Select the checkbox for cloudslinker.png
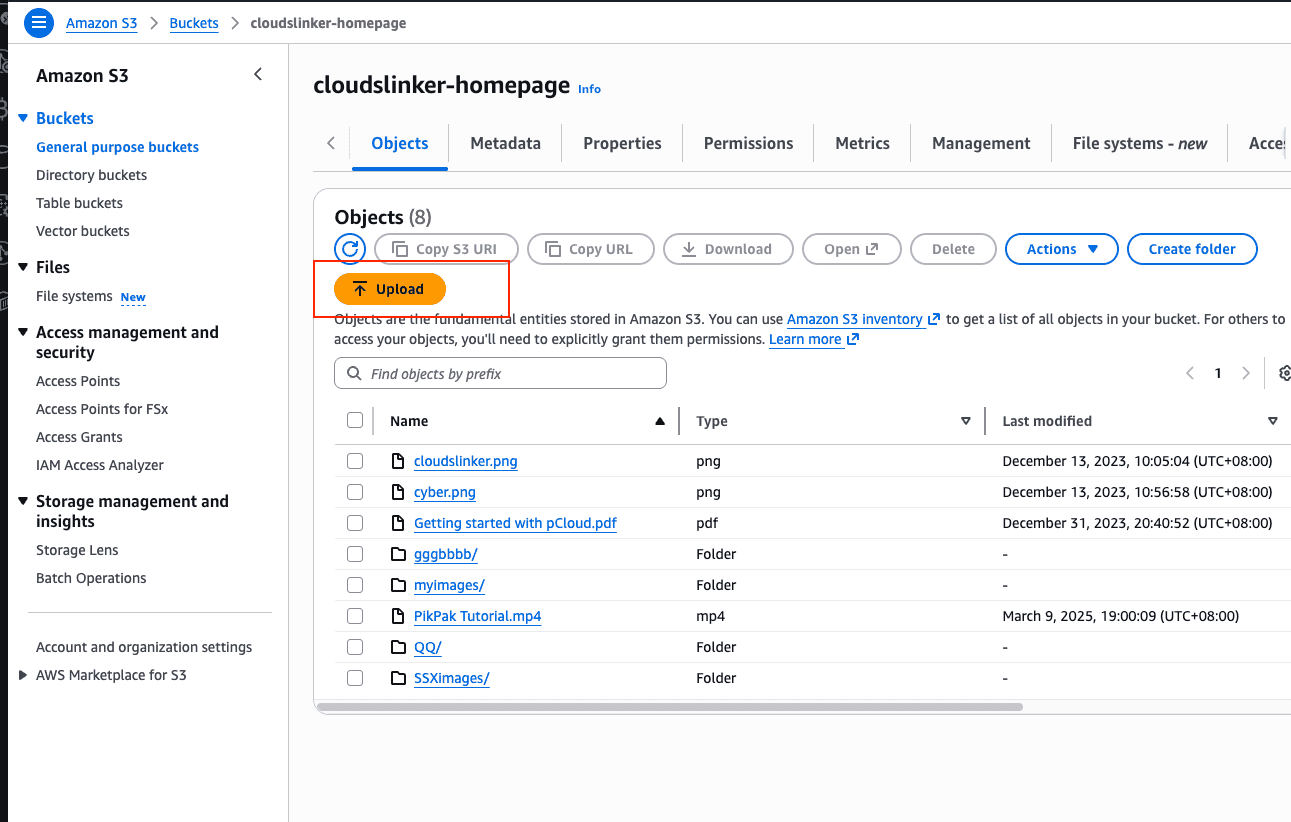 click(x=355, y=461)
